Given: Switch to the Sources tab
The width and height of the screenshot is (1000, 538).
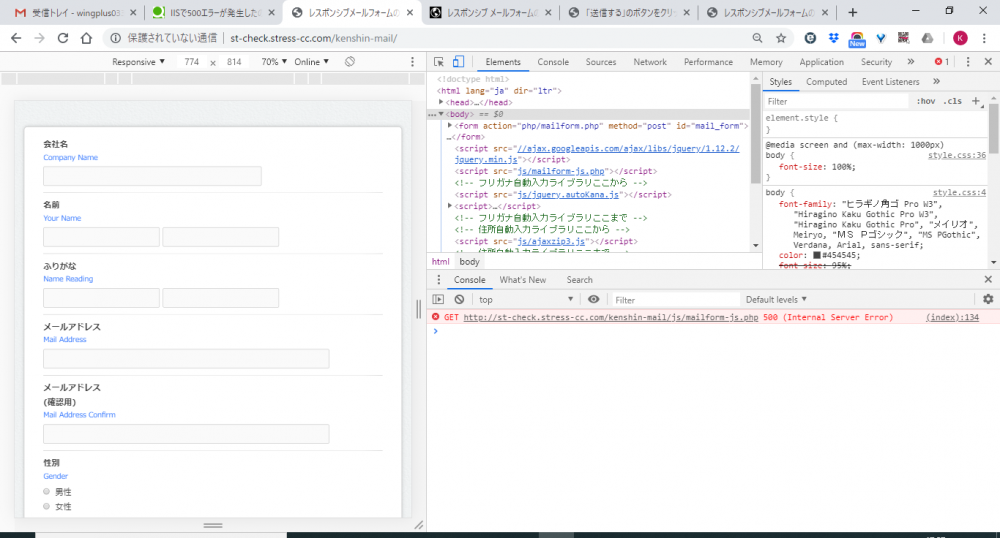Looking at the screenshot, I should tap(601, 62).
